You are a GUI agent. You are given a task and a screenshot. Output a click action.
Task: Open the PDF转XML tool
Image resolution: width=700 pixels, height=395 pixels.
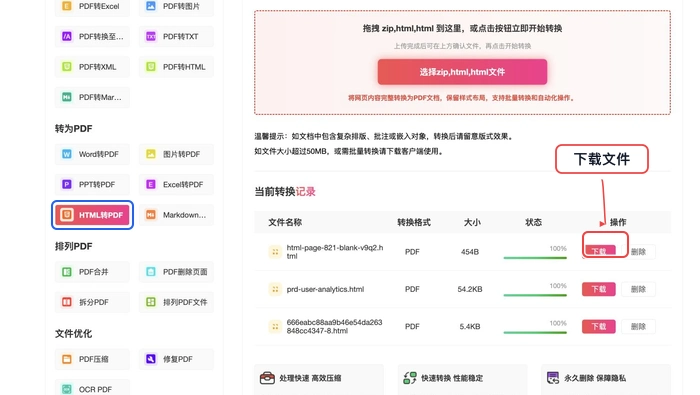(92, 67)
